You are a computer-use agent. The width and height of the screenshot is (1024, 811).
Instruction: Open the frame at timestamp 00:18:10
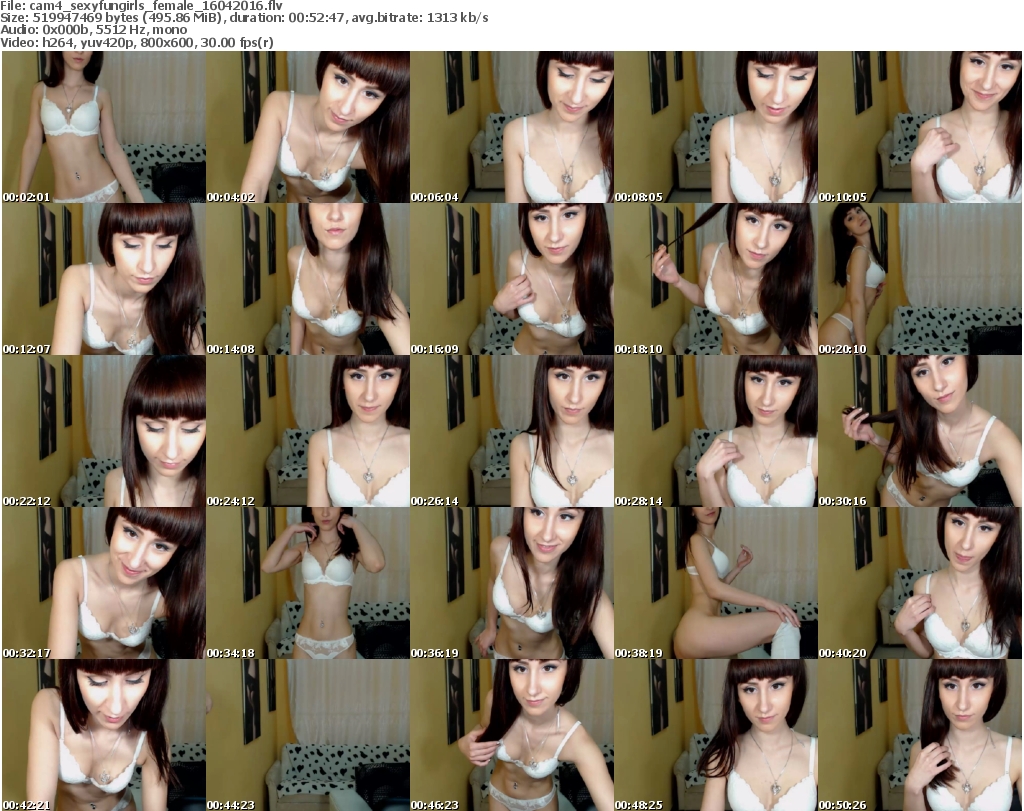(716, 279)
